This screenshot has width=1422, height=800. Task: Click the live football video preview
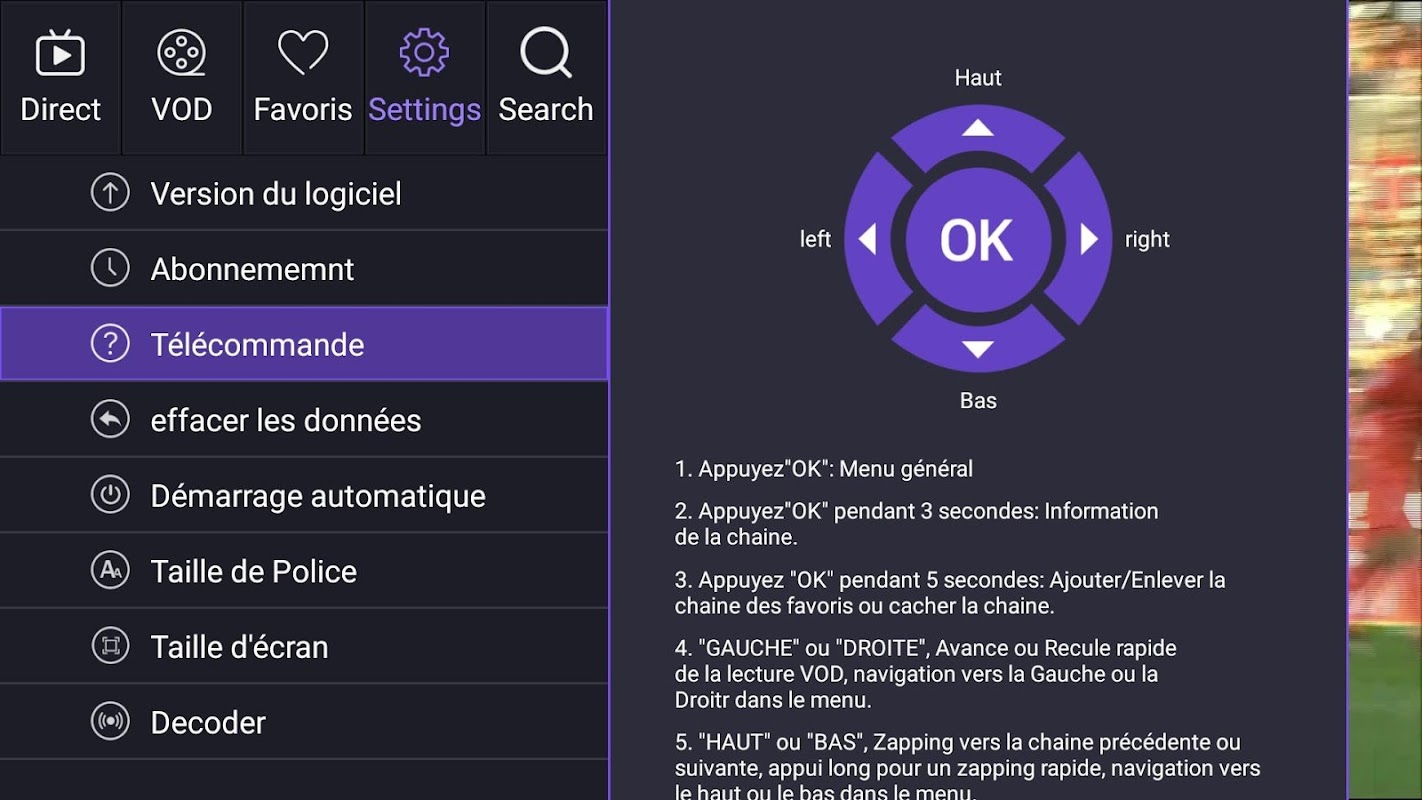pyautogui.click(x=1385, y=400)
